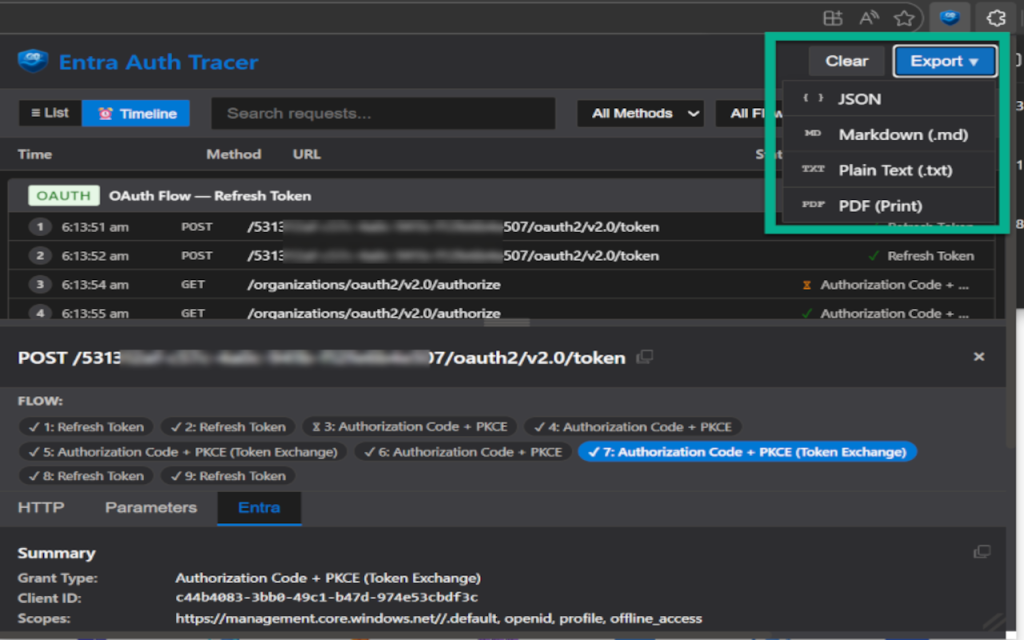Viewport: 1024px width, 640px height.
Task: Click the Clear button
Action: pyautogui.click(x=846, y=61)
